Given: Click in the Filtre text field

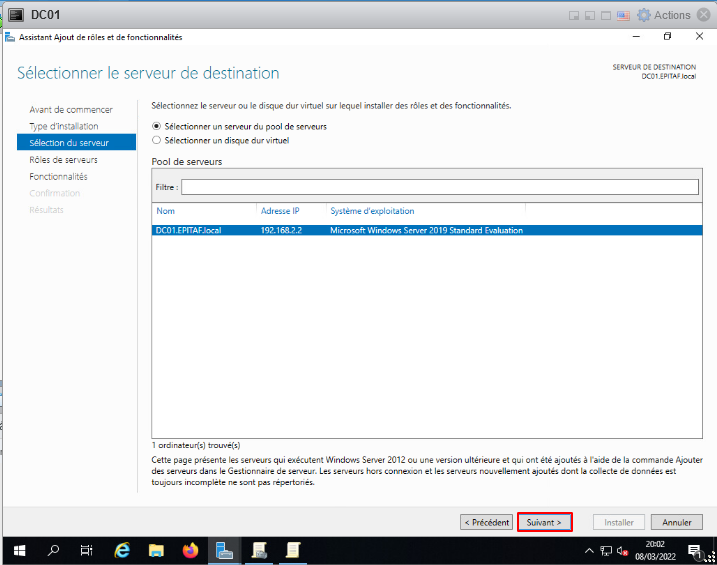Looking at the screenshot, I should tap(439, 187).
